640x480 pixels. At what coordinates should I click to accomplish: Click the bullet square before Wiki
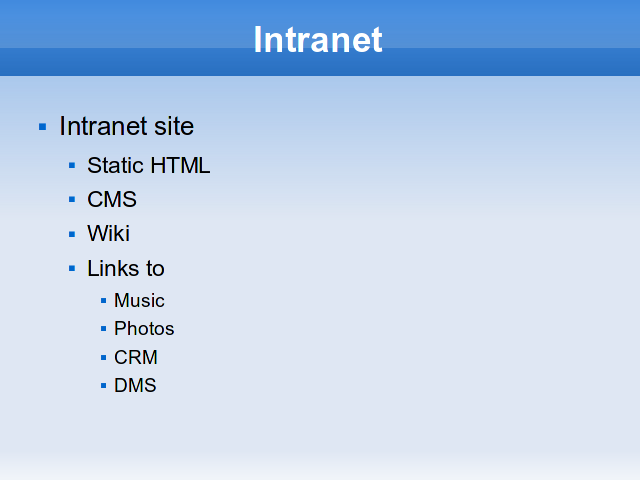pyautogui.click(x=72, y=234)
